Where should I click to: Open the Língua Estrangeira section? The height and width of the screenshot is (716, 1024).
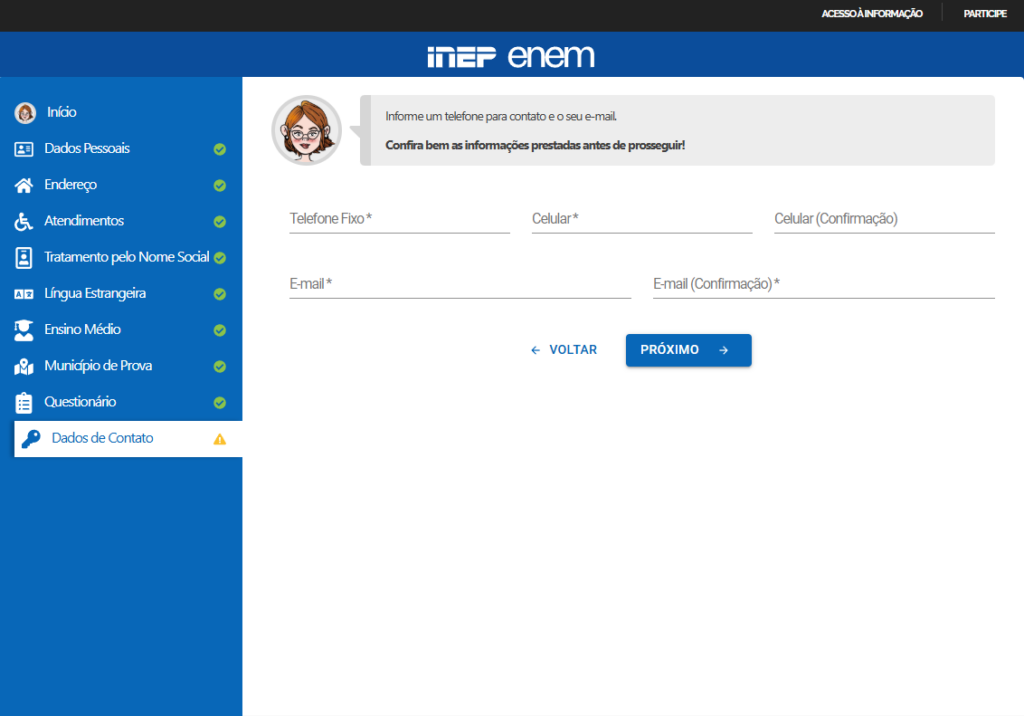(x=95, y=293)
